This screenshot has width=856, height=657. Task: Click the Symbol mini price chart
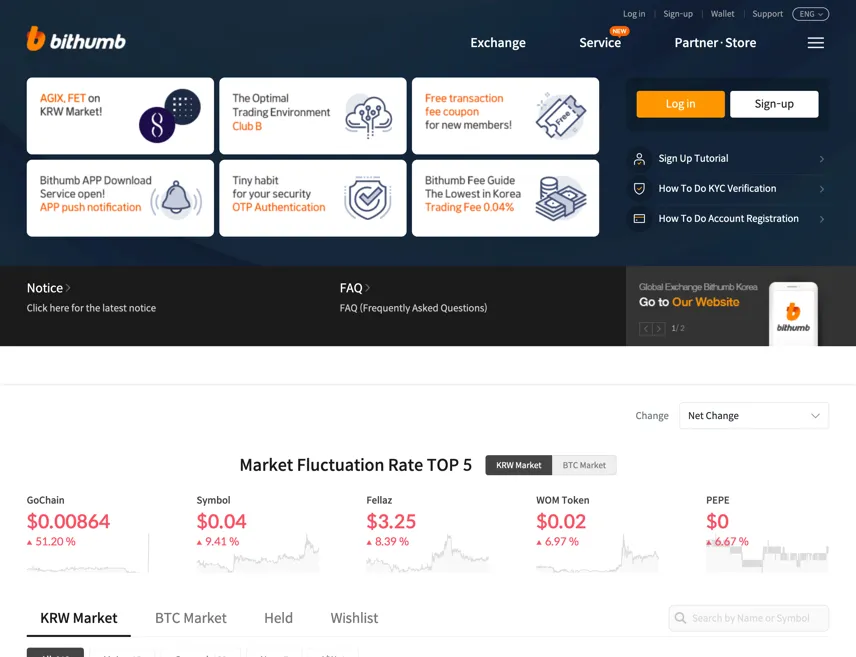click(x=258, y=554)
